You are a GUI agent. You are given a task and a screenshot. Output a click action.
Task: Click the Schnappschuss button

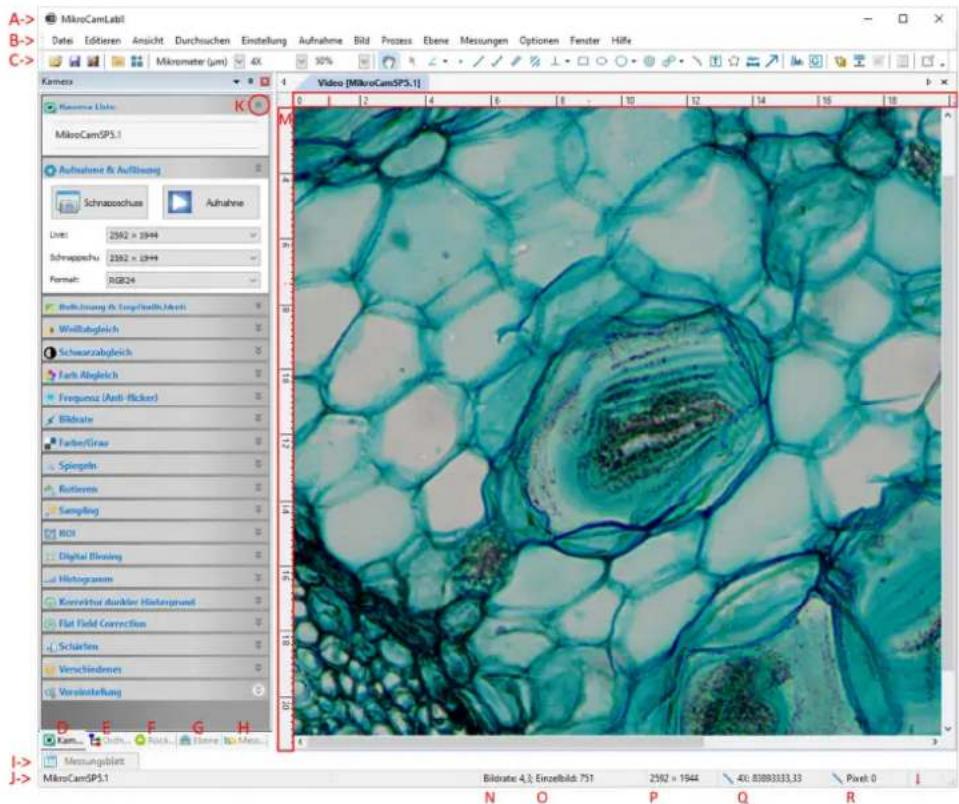tap(100, 202)
